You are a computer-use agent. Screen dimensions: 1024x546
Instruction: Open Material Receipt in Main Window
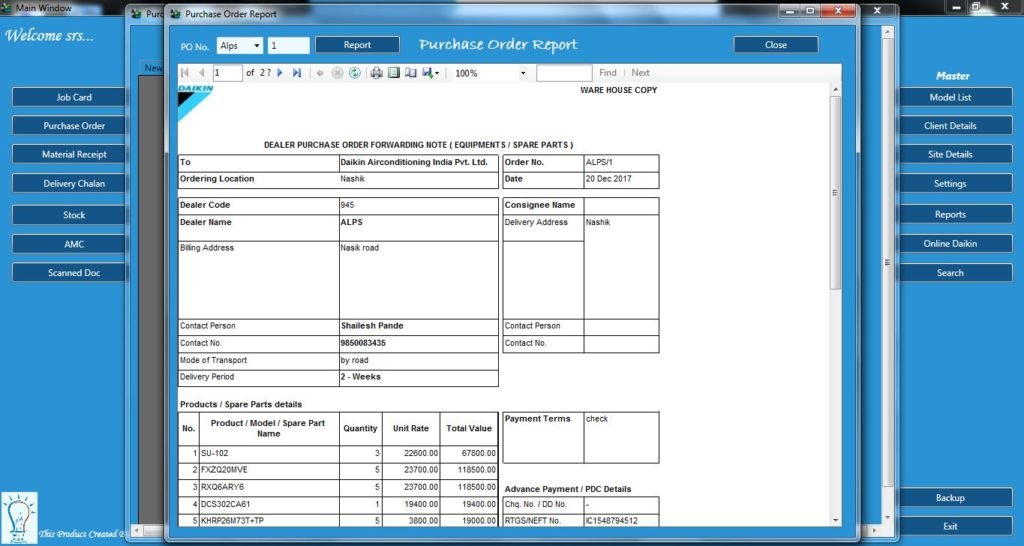[x=71, y=154]
